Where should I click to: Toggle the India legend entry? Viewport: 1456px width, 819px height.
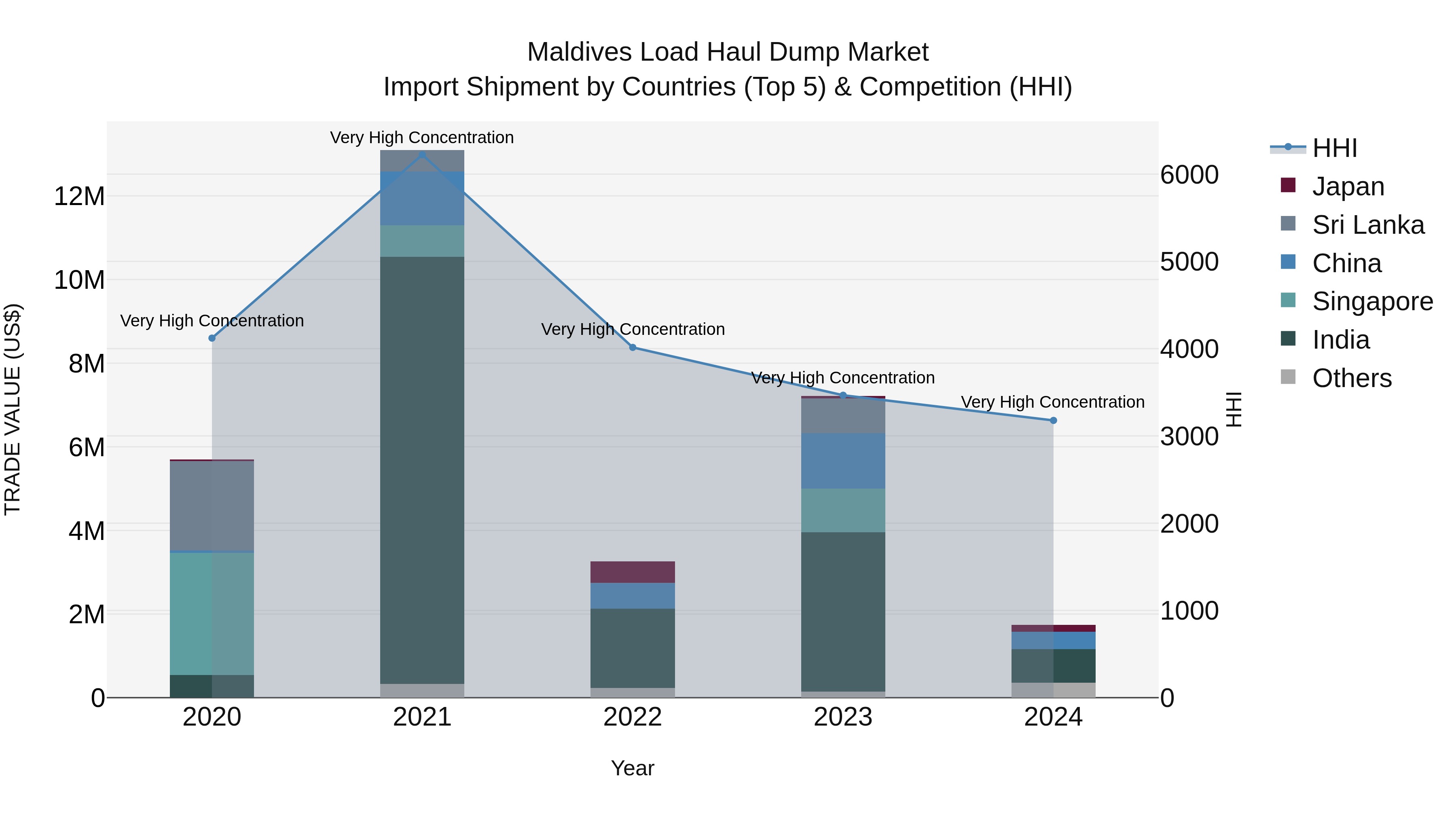(1325, 339)
